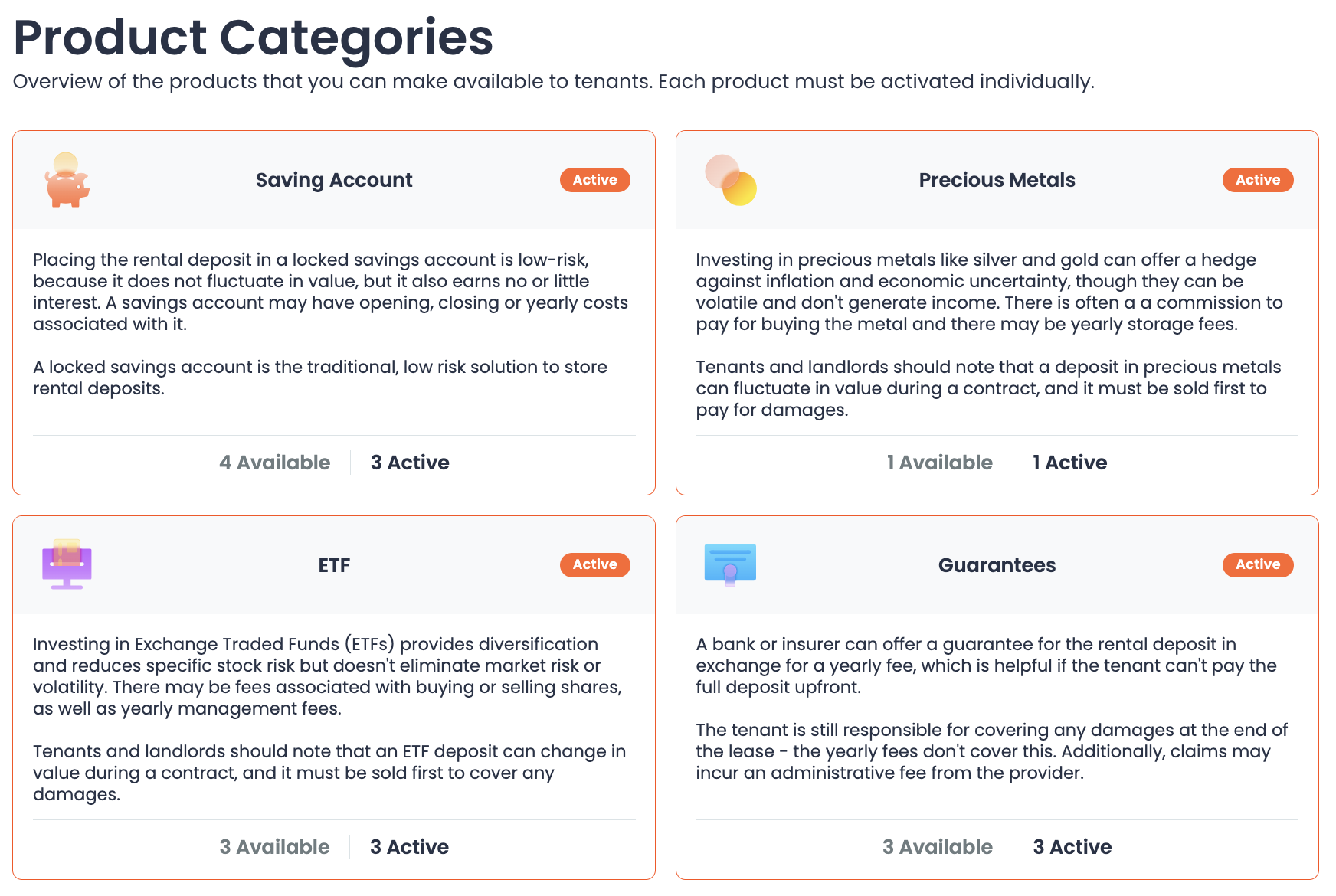Click the piggy bank Saving Account icon
This screenshot has height=896, width=1336.
[x=67, y=181]
